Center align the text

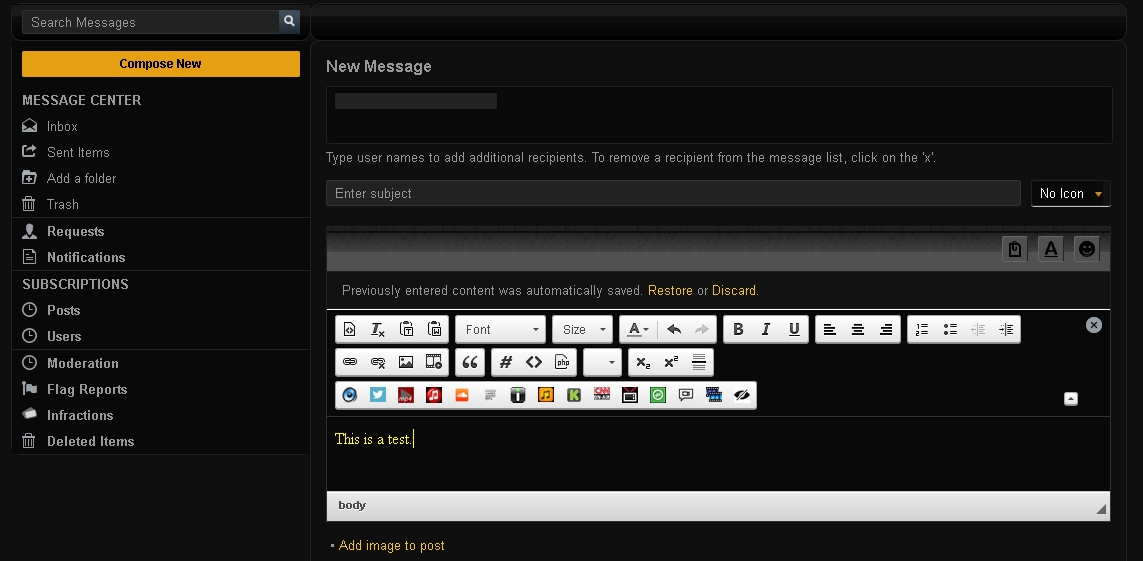coord(858,329)
